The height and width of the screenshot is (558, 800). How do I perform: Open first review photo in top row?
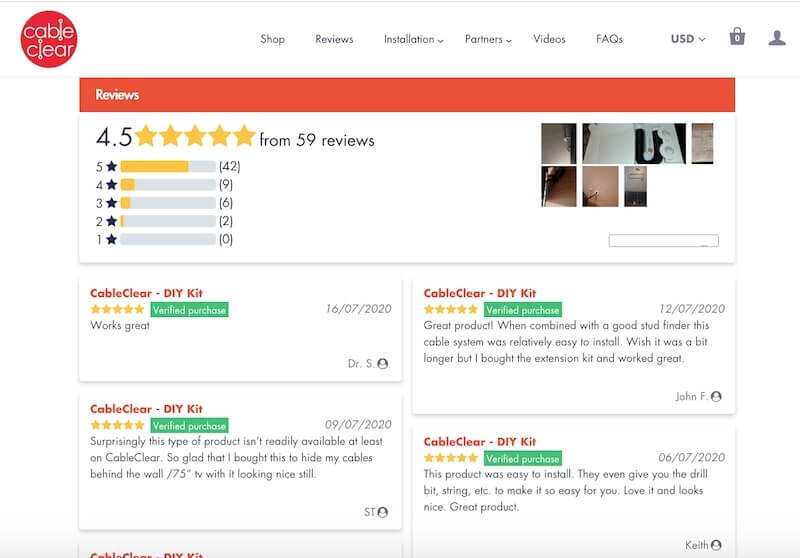[x=559, y=143]
